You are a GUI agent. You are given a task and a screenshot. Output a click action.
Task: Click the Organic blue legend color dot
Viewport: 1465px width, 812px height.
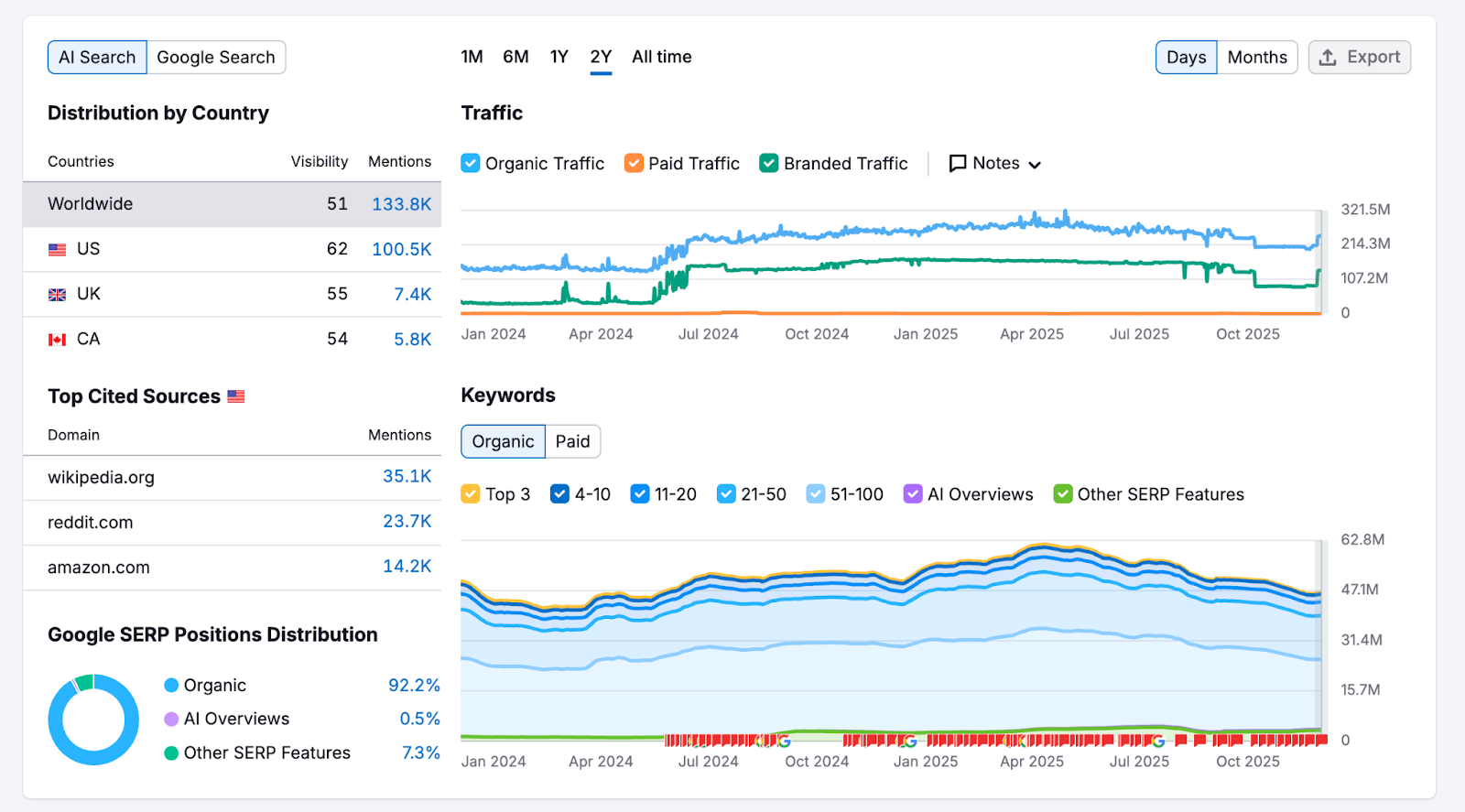tap(171, 686)
